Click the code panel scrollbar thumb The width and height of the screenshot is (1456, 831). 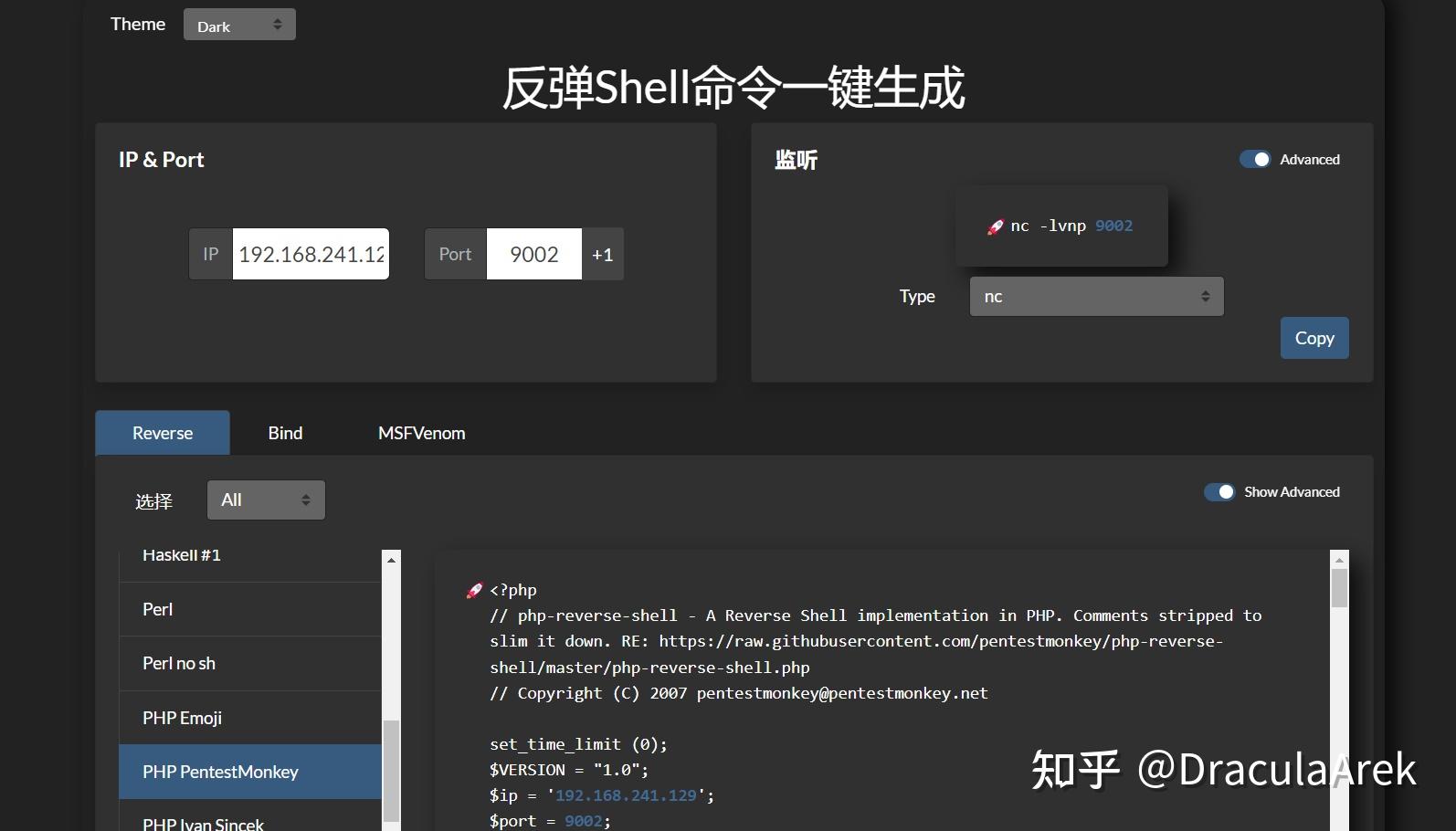1340,588
